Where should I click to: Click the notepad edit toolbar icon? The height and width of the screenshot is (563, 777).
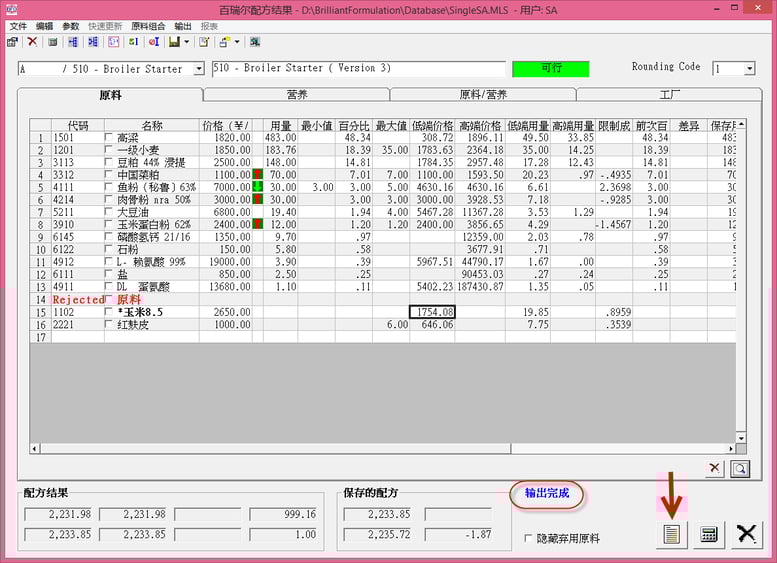pyautogui.click(x=204, y=42)
